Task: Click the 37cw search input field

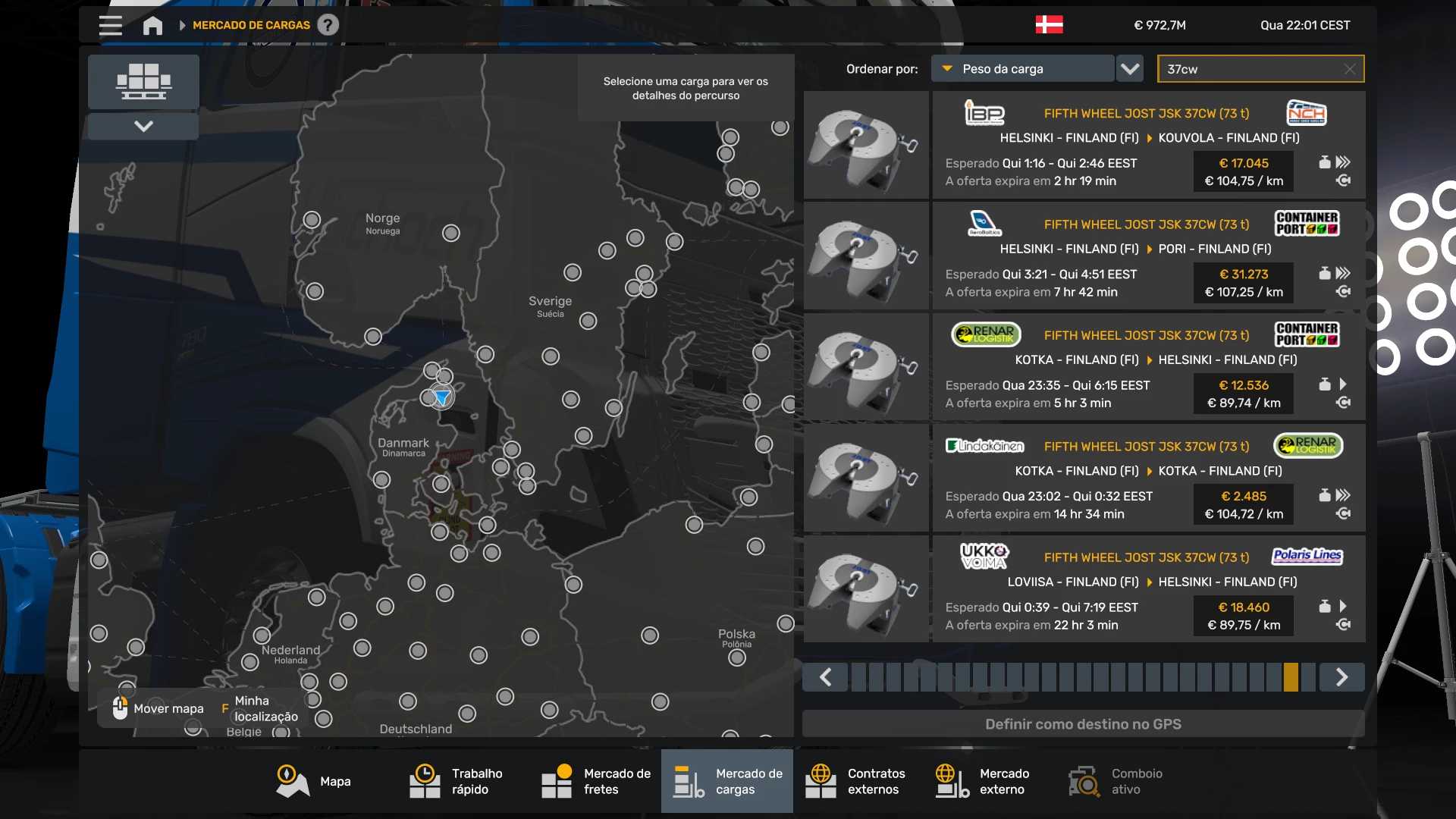Action: (x=1251, y=69)
